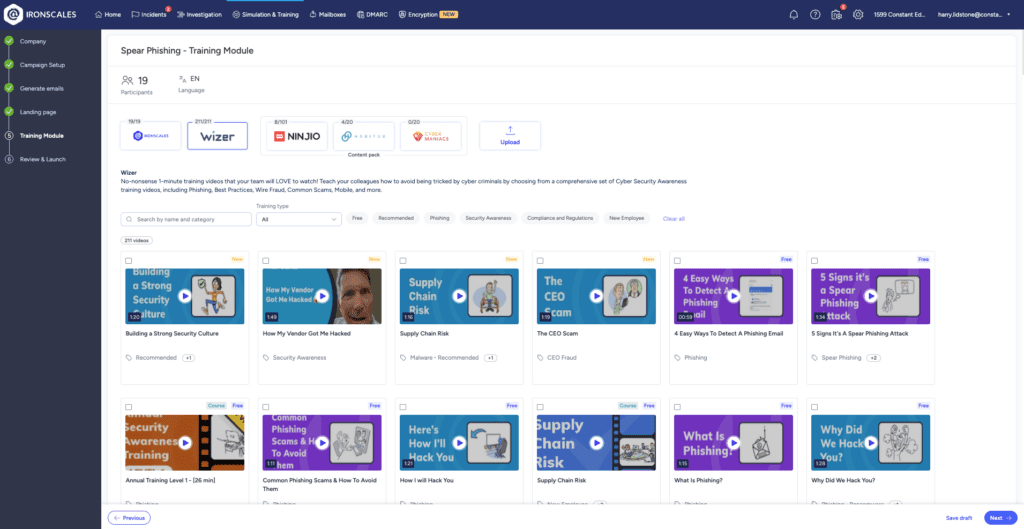Select the Cyber Maniacs content pack
Image resolution: width=1024 pixels, height=529 pixels.
[x=430, y=136]
